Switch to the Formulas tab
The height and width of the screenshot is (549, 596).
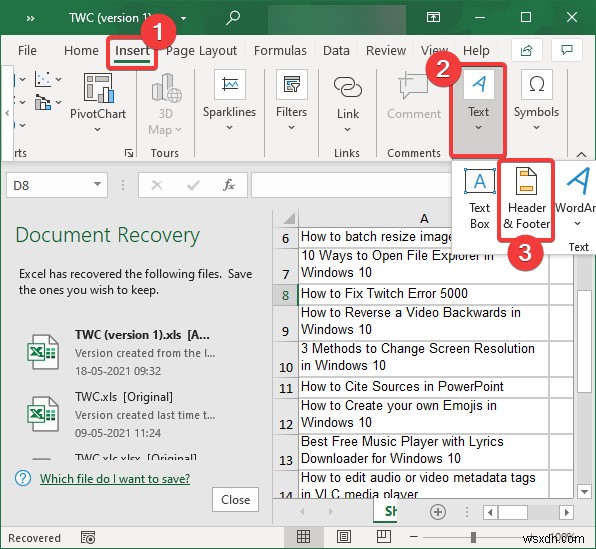click(280, 51)
